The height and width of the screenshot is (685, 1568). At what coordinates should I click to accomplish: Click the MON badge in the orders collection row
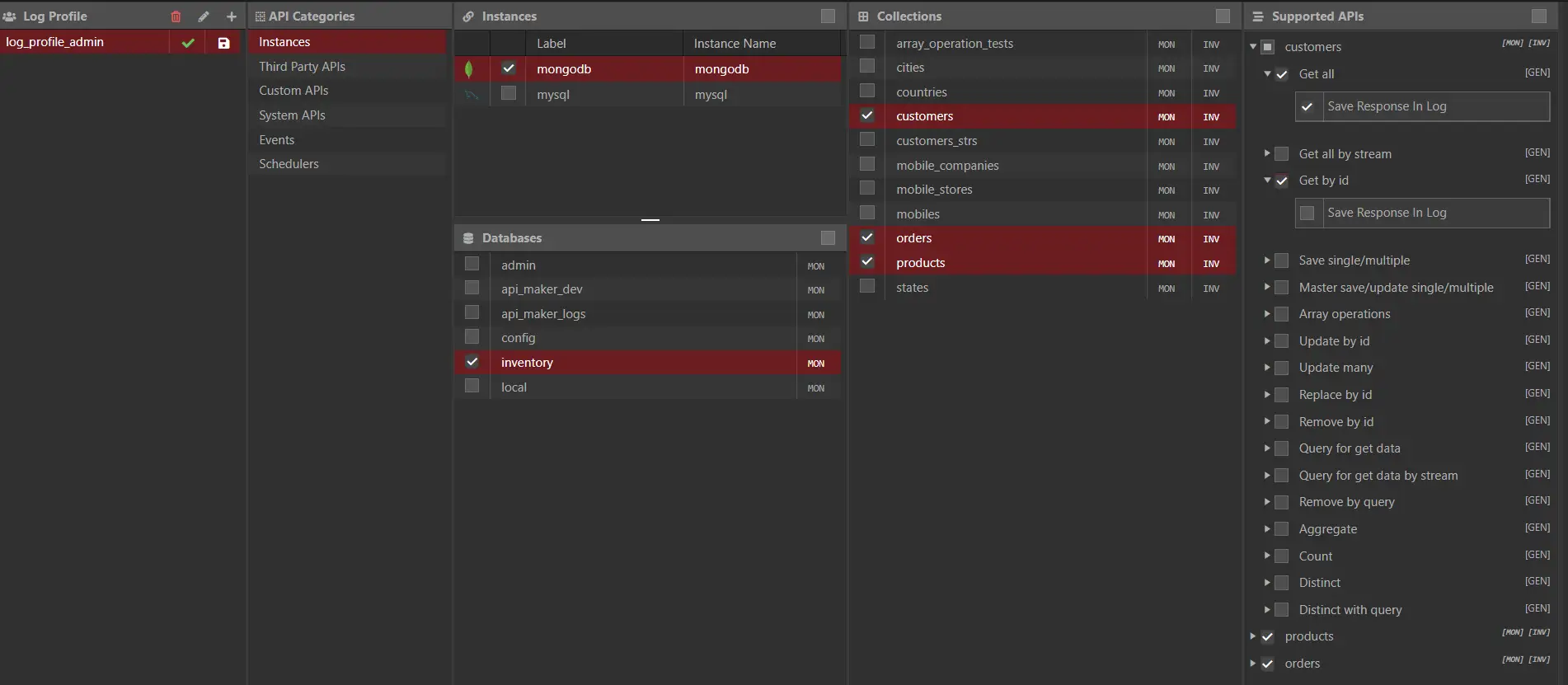(1167, 239)
